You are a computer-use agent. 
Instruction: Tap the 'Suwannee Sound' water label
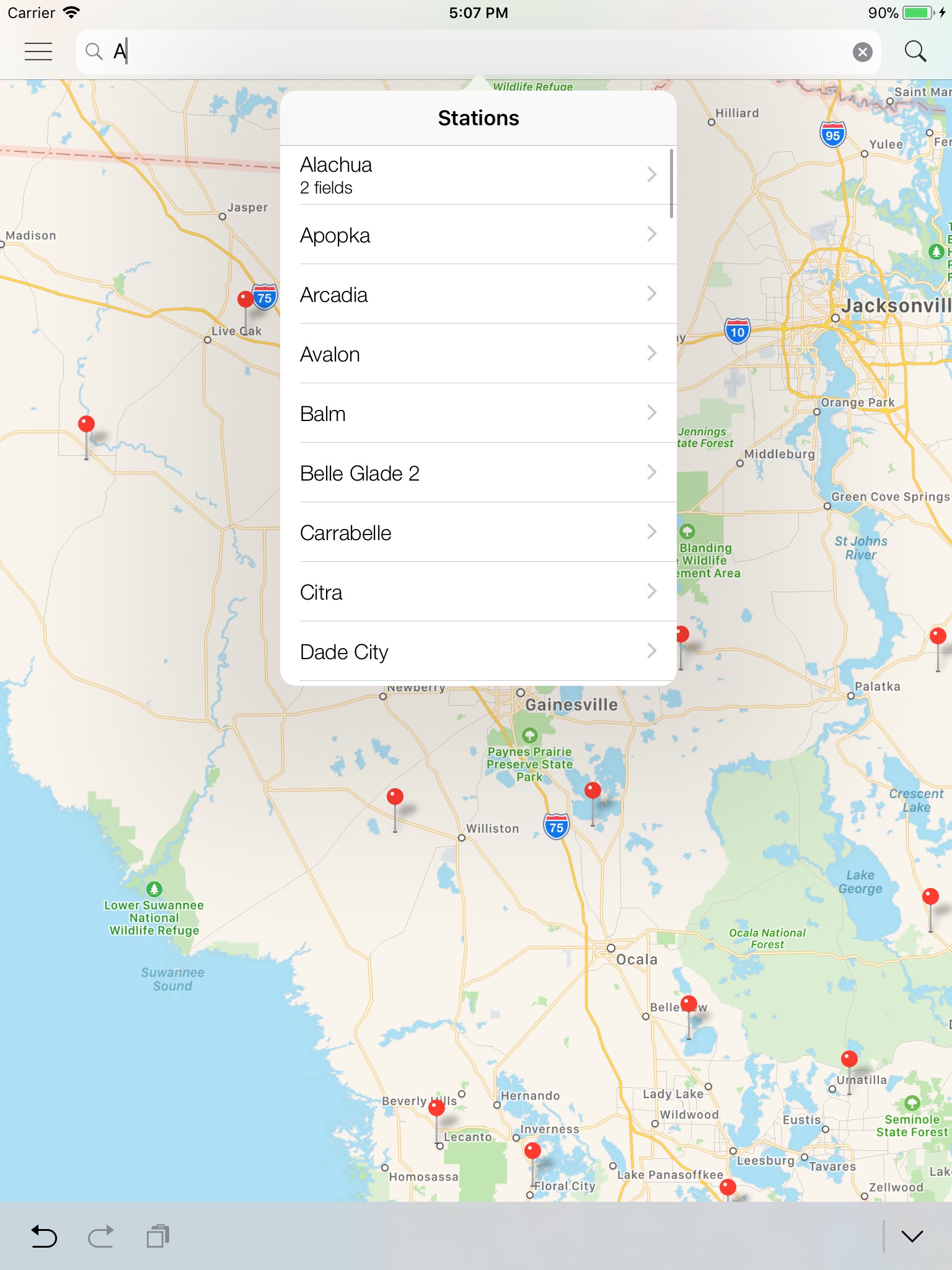172,979
